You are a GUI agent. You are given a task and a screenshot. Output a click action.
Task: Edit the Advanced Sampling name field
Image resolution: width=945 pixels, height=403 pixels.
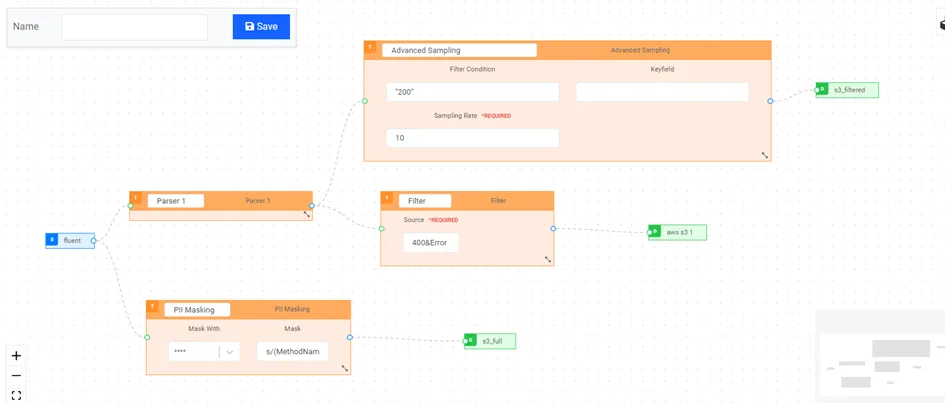(459, 50)
